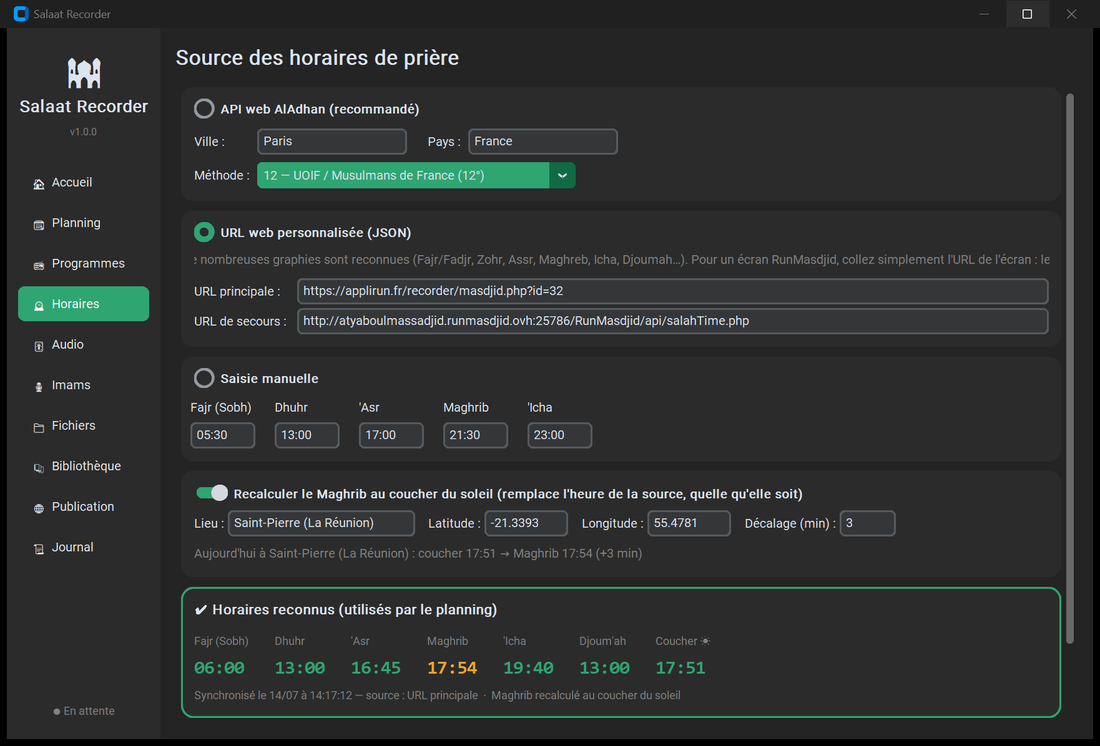Image resolution: width=1100 pixels, height=746 pixels.
Task: Click the Décalage (min) field
Action: pyautogui.click(x=867, y=524)
